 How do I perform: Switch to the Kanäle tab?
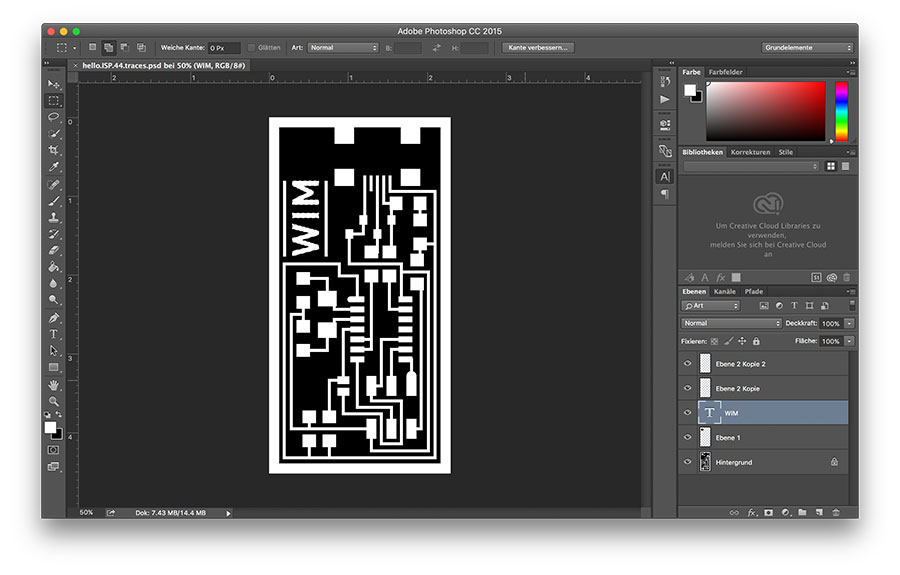tap(725, 292)
